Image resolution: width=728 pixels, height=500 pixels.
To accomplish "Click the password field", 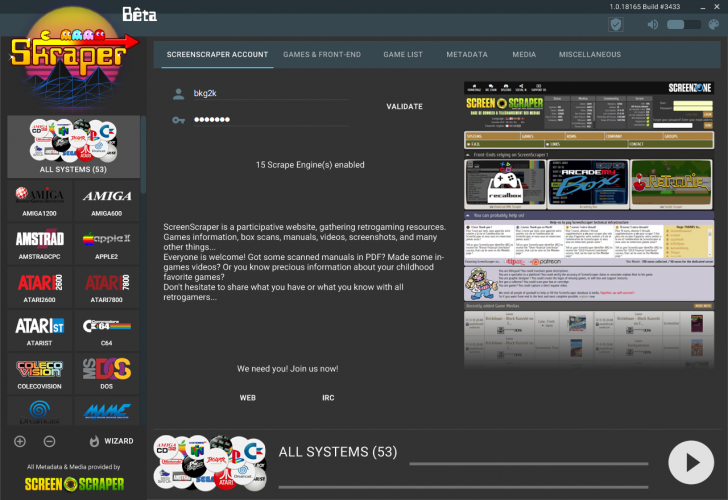I will tap(271, 119).
